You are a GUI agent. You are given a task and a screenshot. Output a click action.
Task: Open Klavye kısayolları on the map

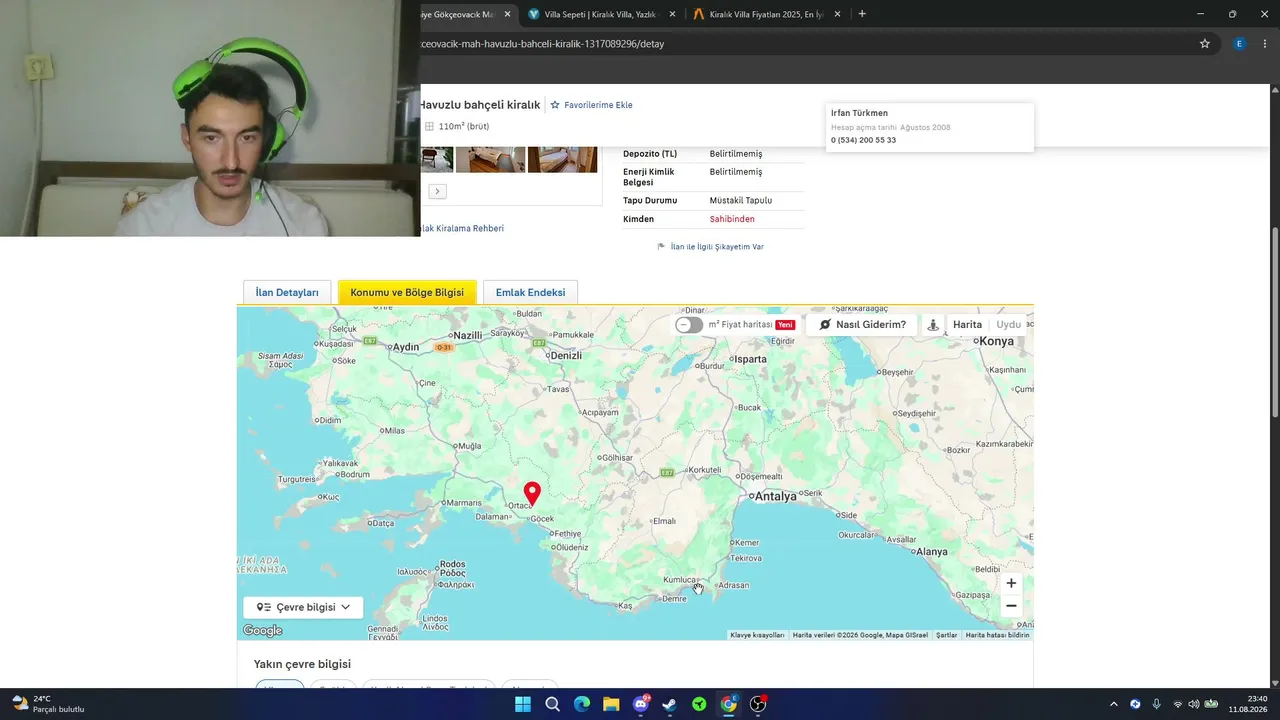point(757,635)
